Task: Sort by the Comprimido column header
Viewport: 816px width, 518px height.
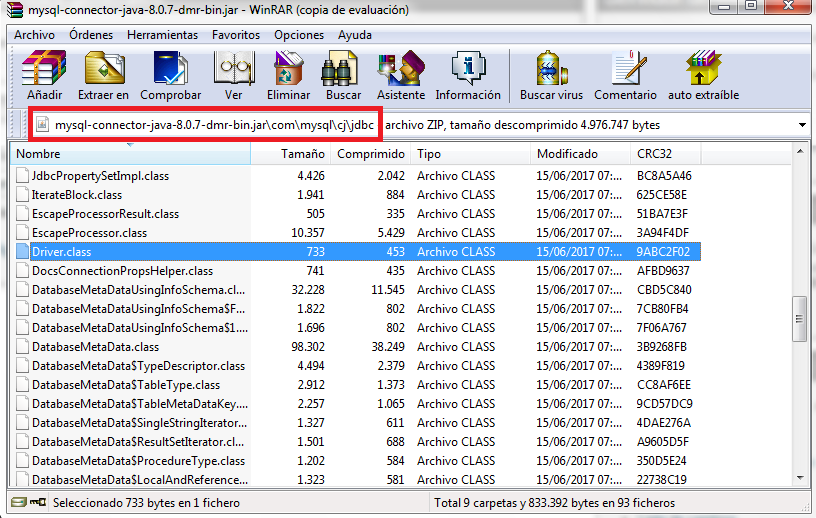Action: click(371, 154)
